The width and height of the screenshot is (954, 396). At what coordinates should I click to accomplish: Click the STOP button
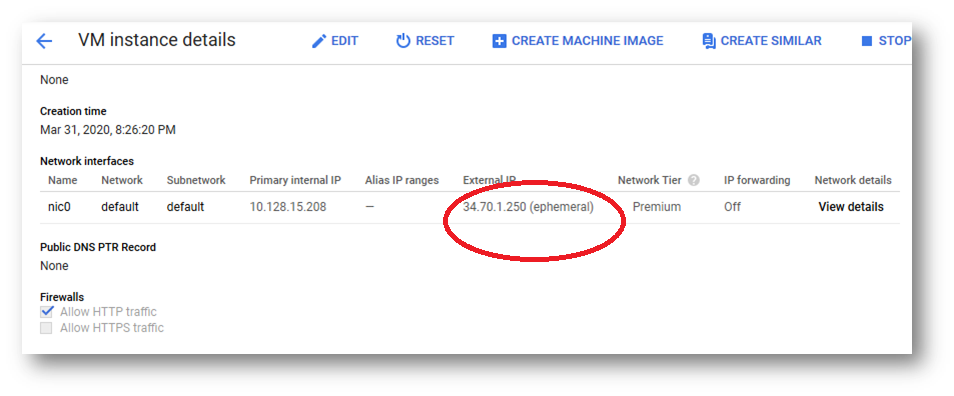point(886,41)
